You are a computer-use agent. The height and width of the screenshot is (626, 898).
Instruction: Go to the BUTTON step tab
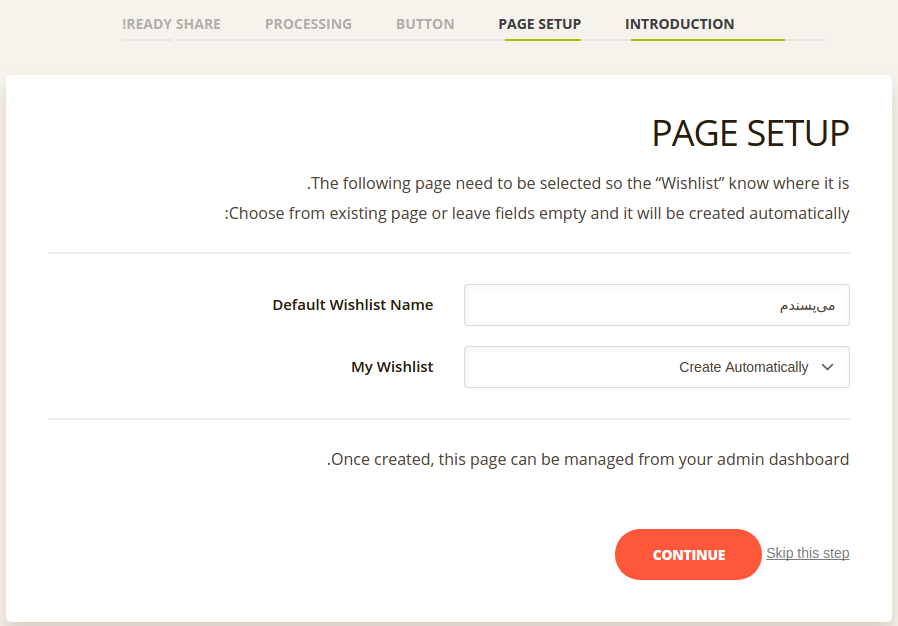coord(425,24)
